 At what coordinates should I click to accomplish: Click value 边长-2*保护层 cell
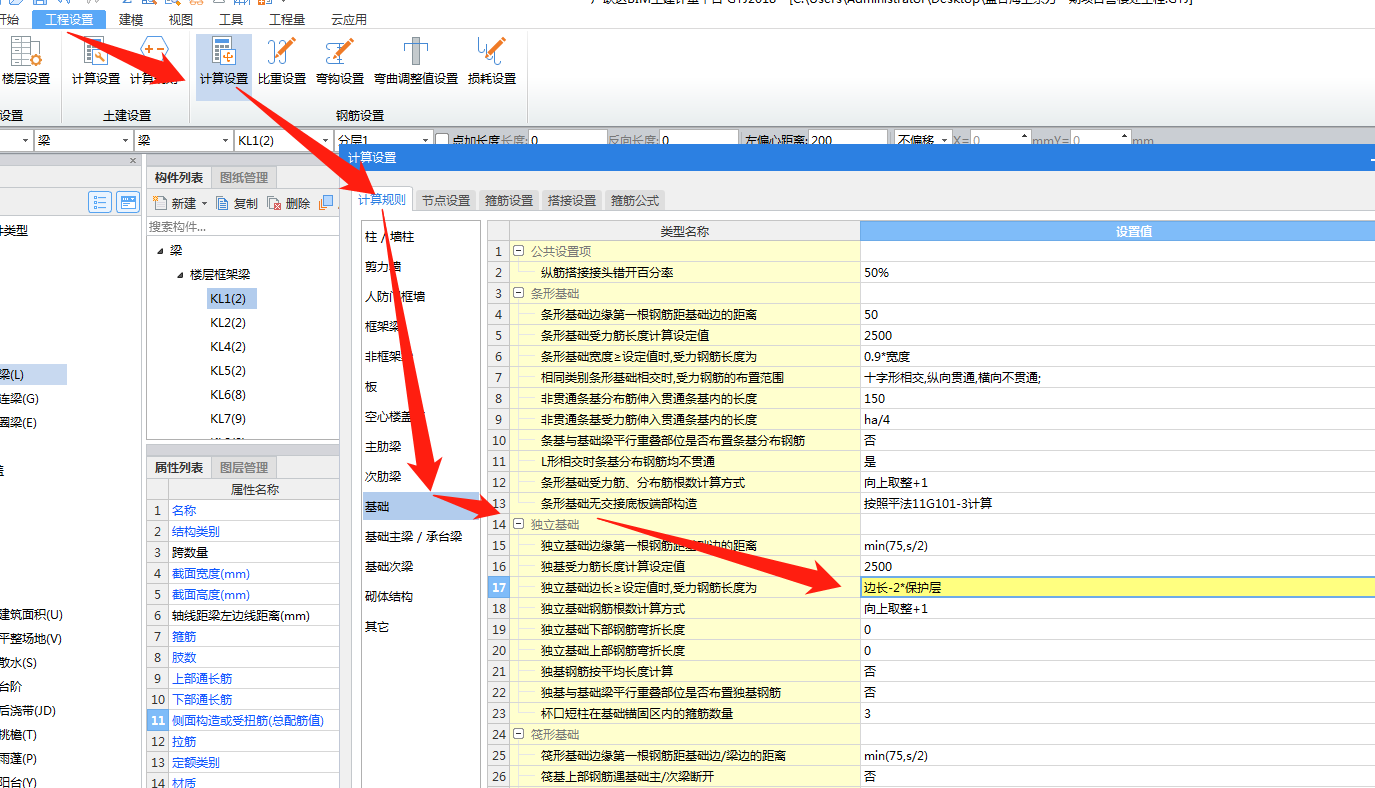point(1117,587)
